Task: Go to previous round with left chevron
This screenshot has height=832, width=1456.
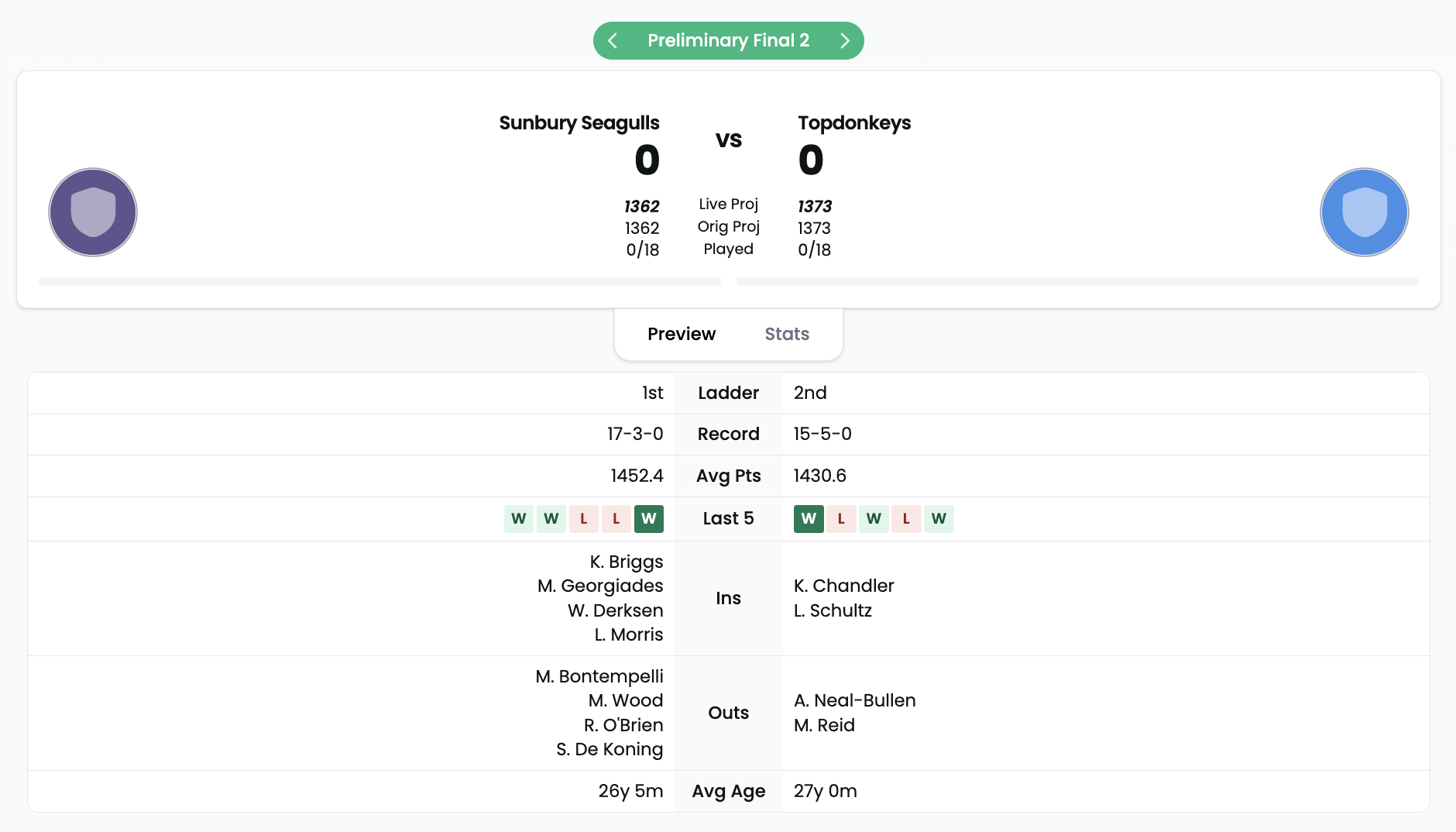Action: [x=613, y=41]
